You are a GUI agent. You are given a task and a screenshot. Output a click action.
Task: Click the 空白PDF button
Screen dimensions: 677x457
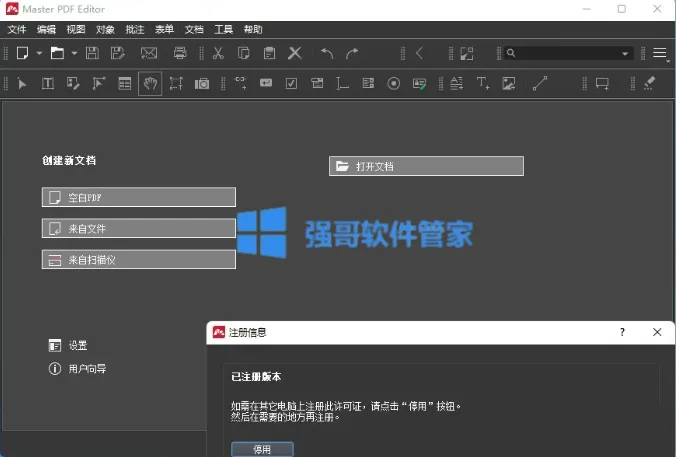tap(139, 197)
